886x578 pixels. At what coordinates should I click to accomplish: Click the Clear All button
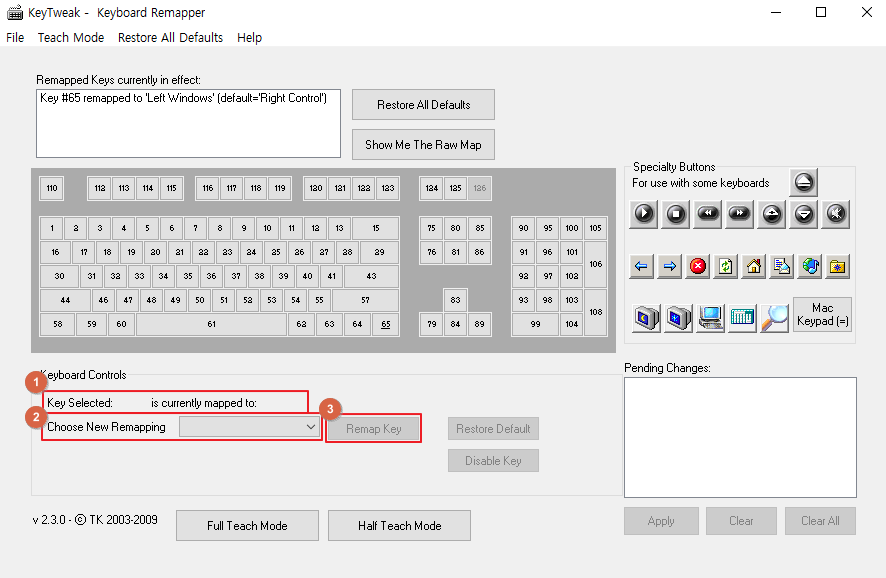(820, 521)
